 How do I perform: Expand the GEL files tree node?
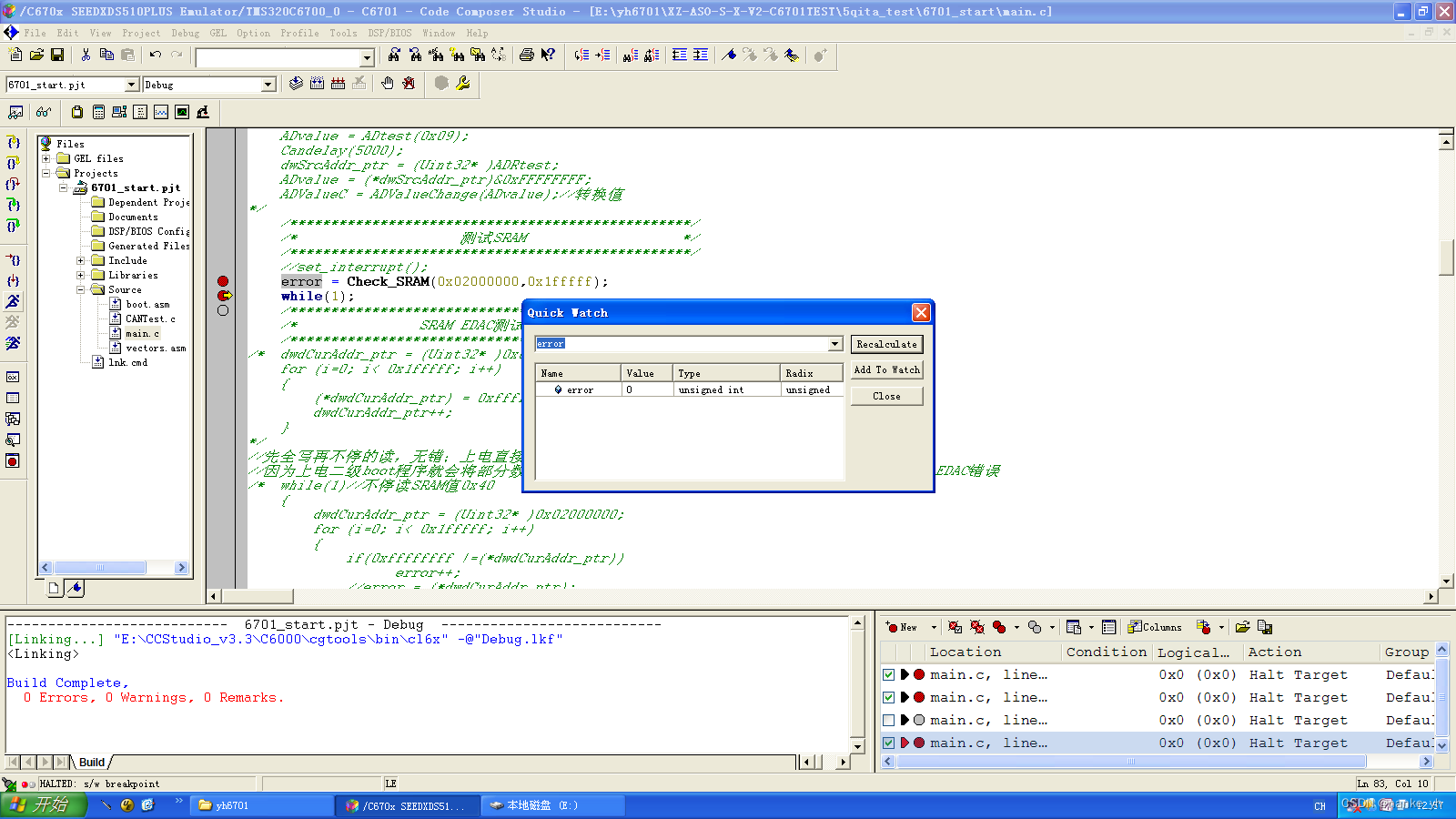[45, 158]
